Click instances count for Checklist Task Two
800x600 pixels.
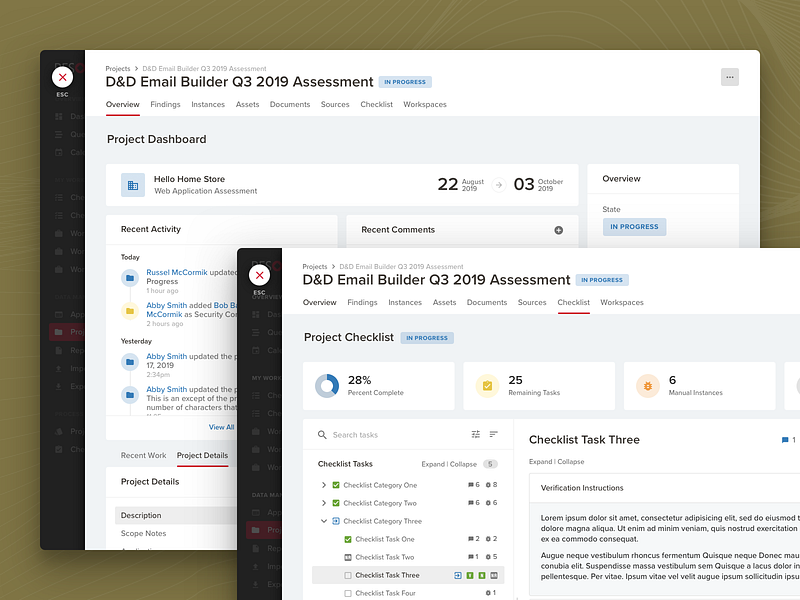pyautogui.click(x=491, y=557)
